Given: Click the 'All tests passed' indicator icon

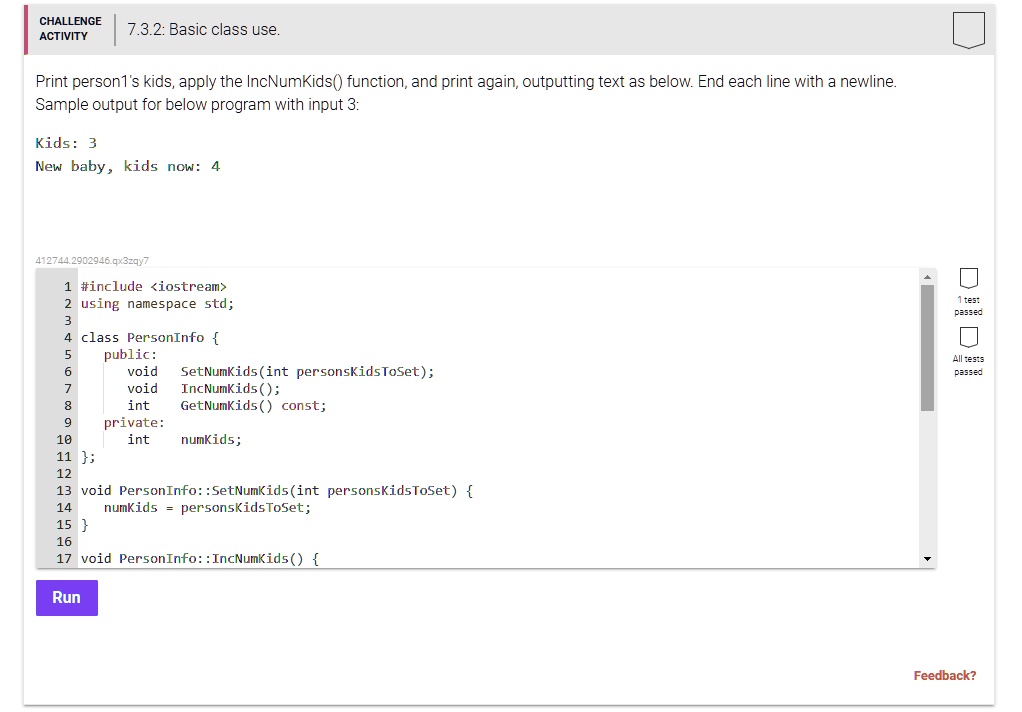Looking at the screenshot, I should pos(967,336).
